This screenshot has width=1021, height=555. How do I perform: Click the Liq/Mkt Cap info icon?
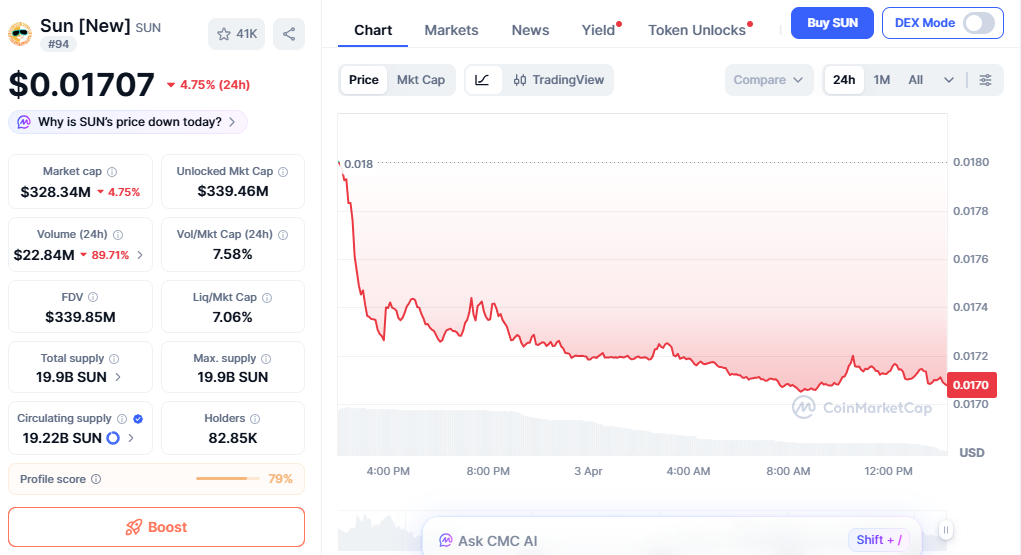[267, 298]
